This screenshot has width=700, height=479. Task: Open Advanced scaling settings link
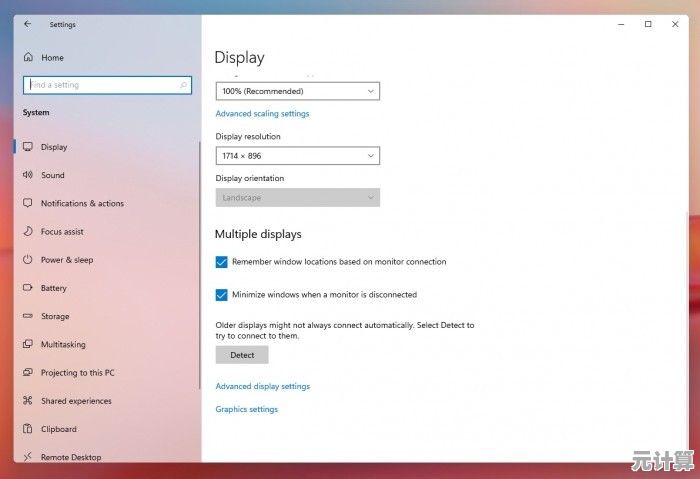tap(262, 114)
